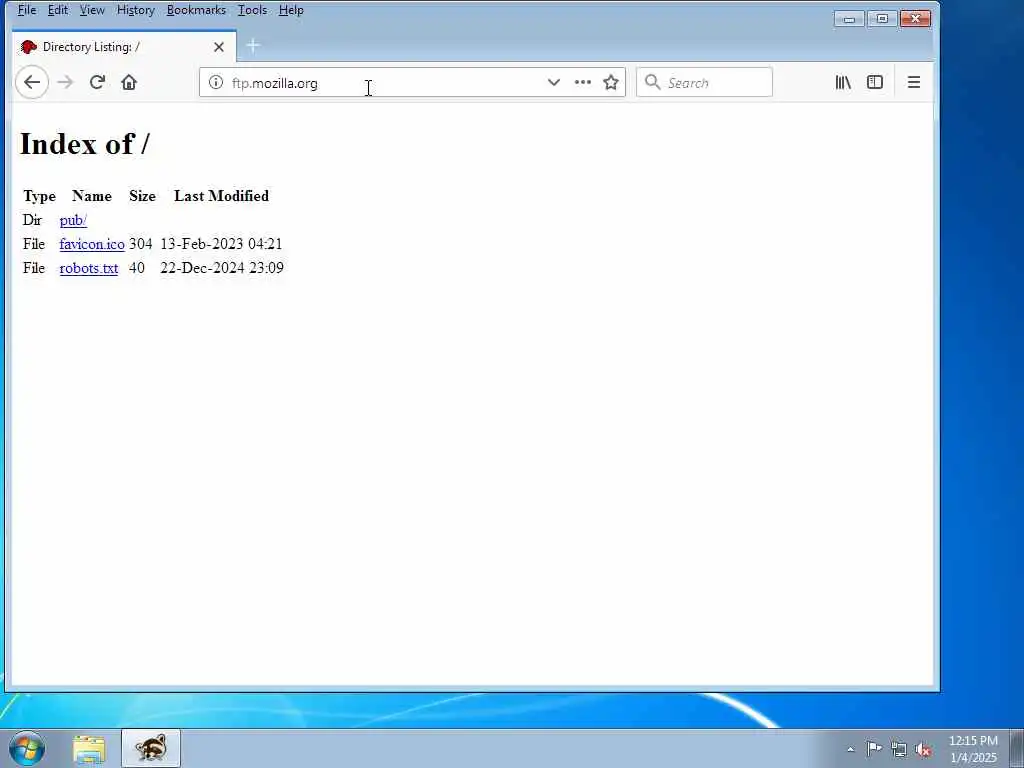Open the taskbar clock showing 12:15 PM
1024x768 pixels.
(973, 749)
